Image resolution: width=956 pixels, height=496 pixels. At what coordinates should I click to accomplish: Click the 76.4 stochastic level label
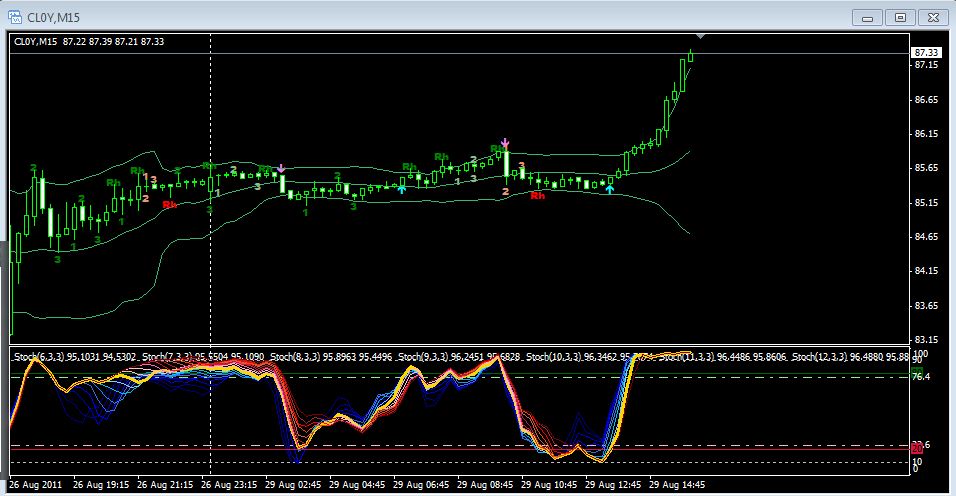coord(921,377)
